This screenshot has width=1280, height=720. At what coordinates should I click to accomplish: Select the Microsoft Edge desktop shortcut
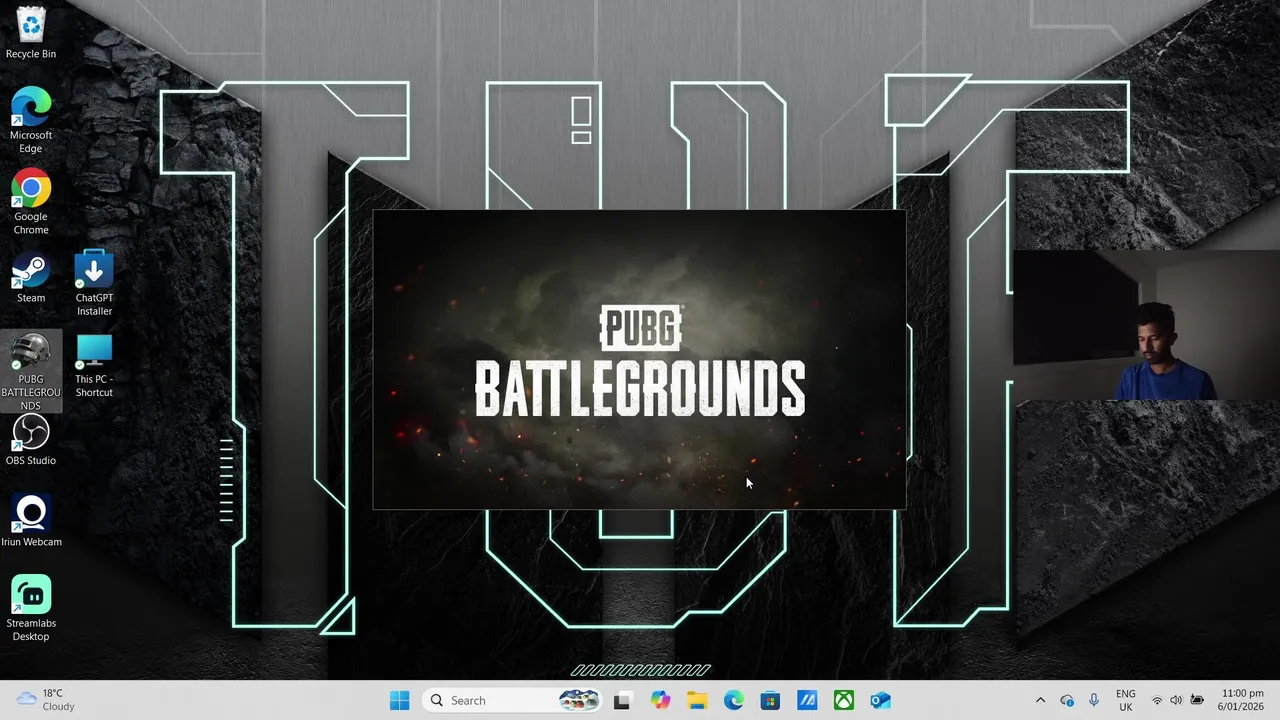(x=31, y=120)
